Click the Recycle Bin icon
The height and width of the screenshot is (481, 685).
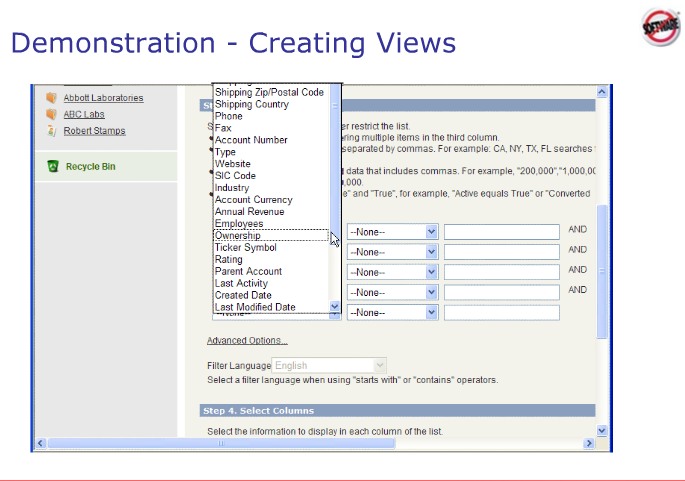[53, 166]
